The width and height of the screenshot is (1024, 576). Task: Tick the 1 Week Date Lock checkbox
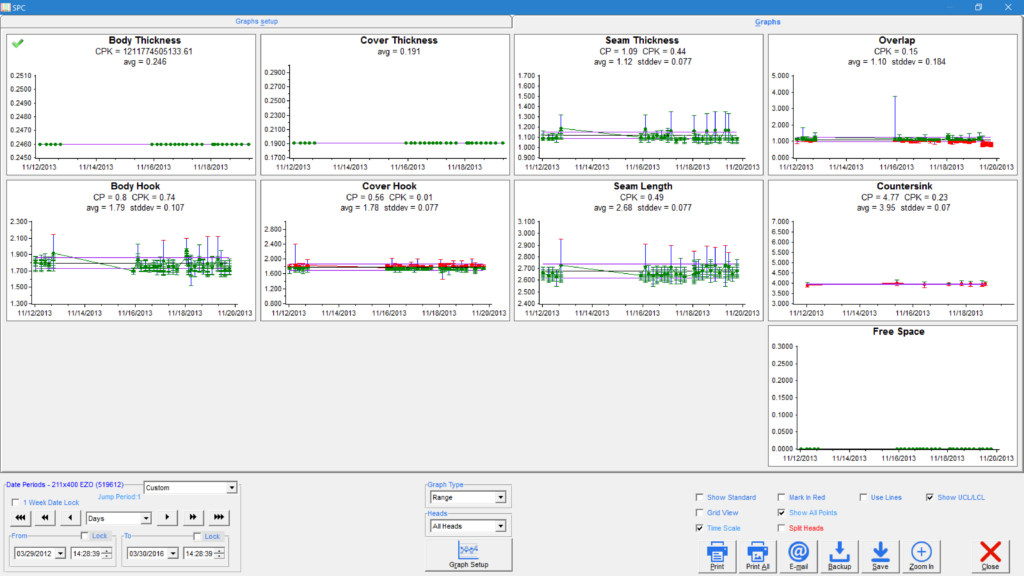[14, 503]
